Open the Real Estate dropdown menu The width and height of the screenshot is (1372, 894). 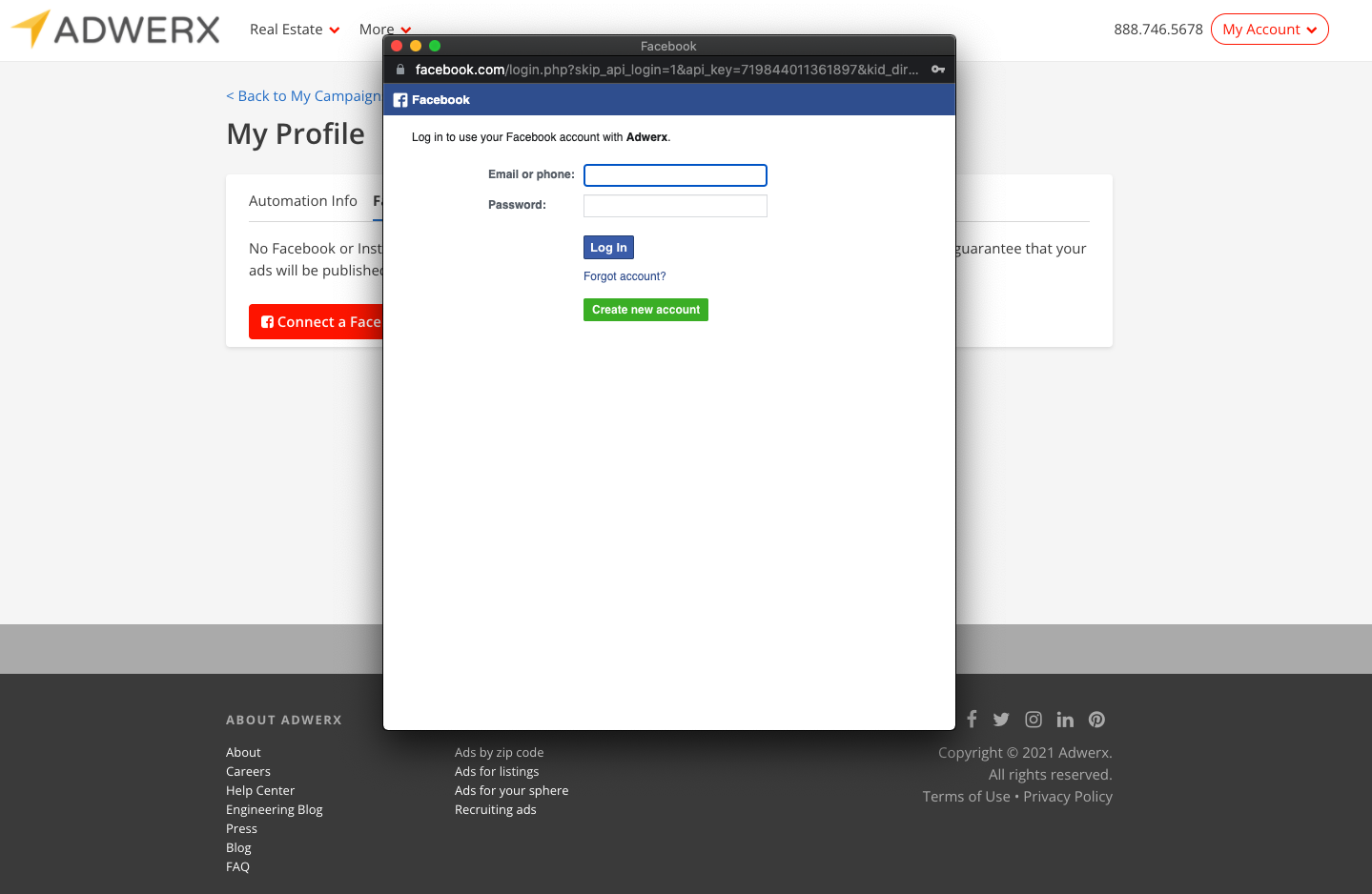point(295,30)
